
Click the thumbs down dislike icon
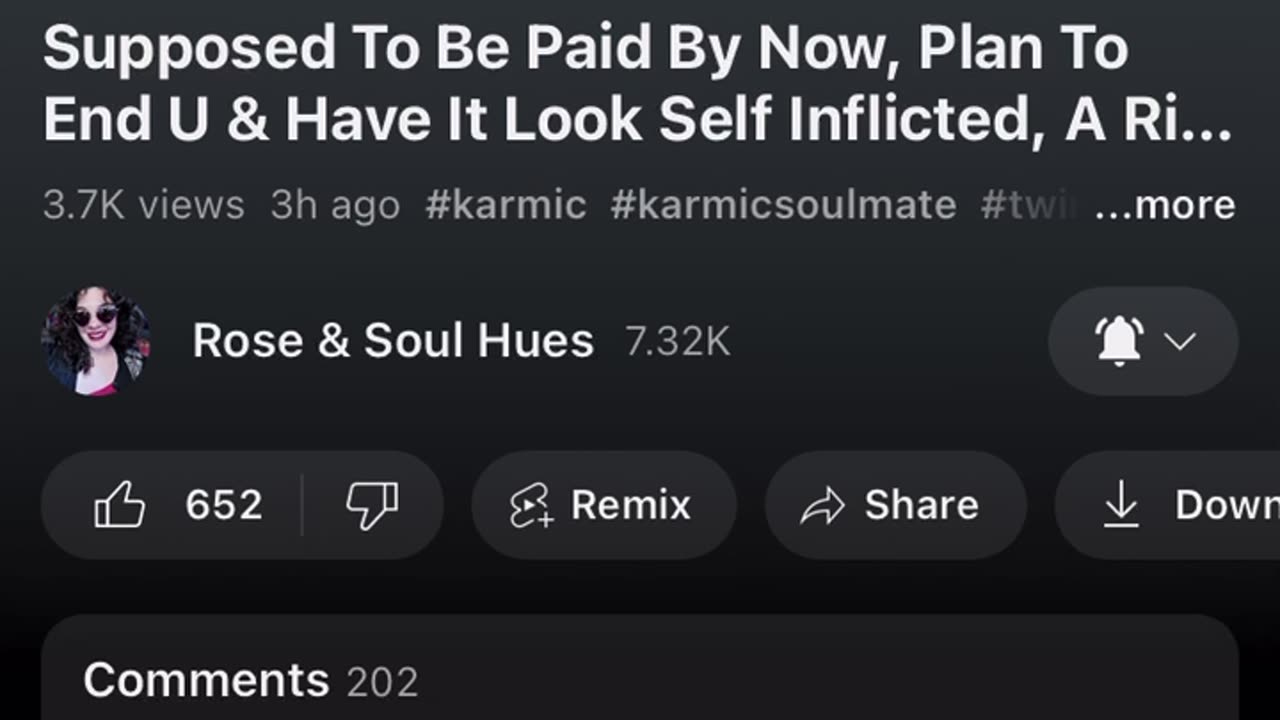coord(372,505)
